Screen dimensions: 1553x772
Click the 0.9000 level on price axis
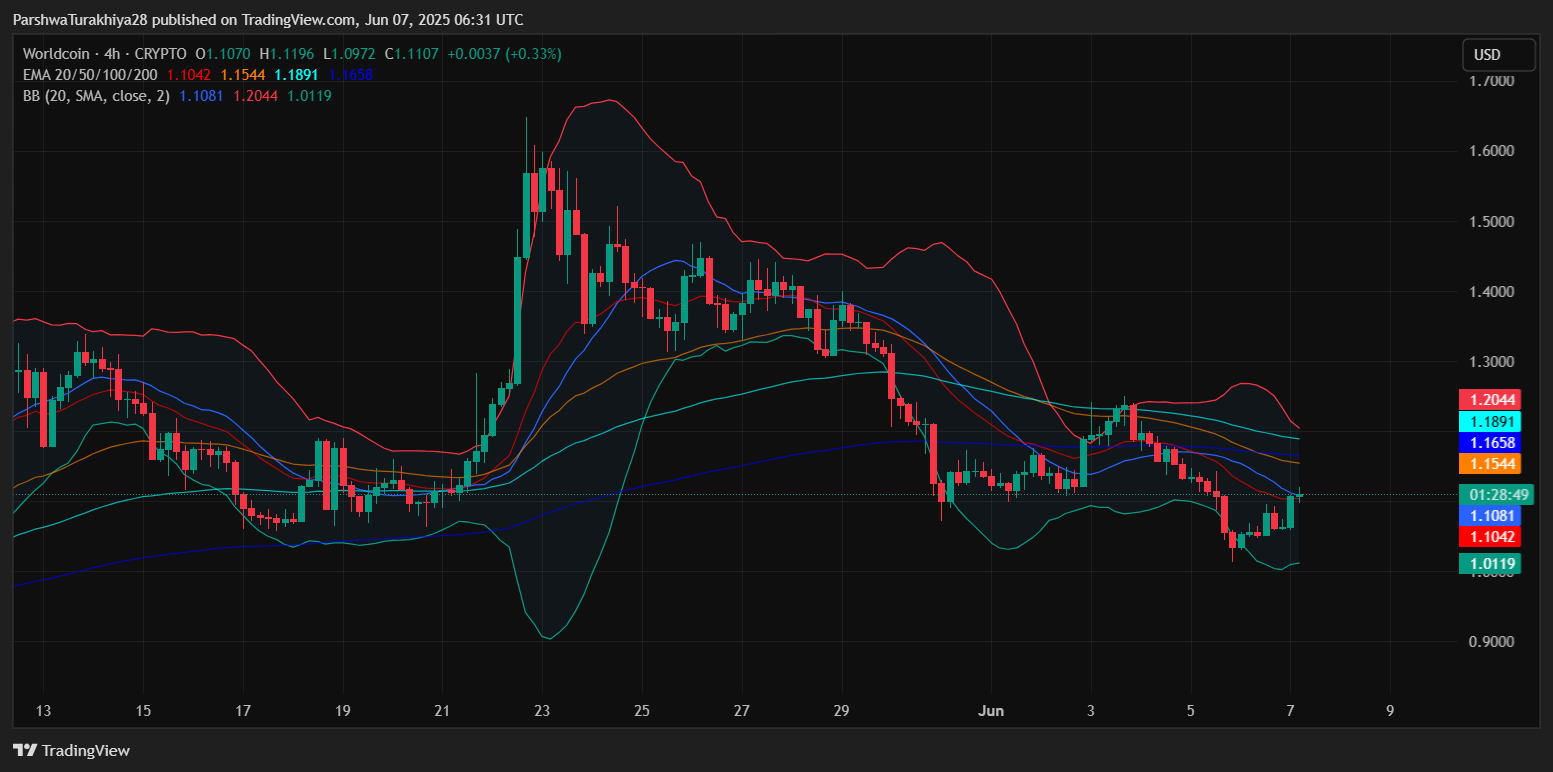coord(1493,642)
